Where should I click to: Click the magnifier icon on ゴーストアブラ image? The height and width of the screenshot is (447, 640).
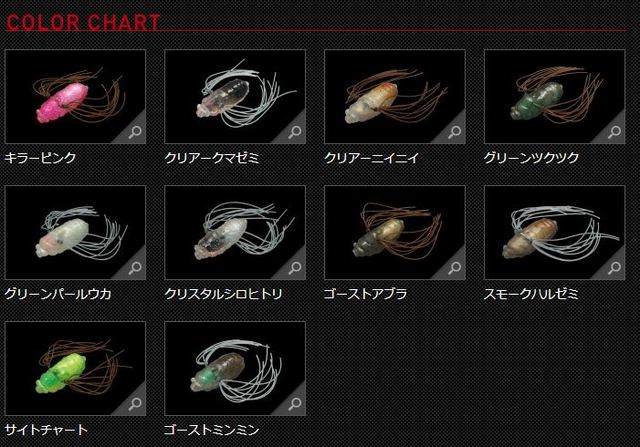coord(455,268)
